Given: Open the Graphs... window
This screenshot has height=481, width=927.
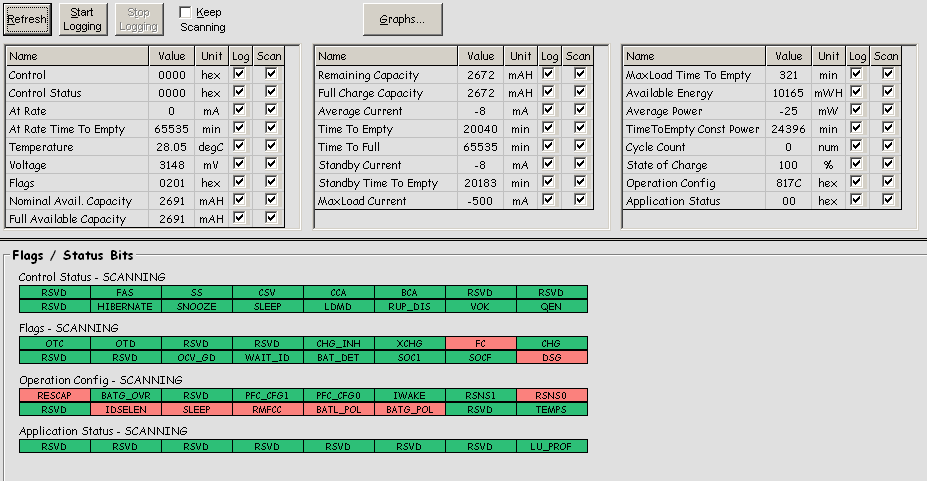Looking at the screenshot, I should tap(403, 20).
